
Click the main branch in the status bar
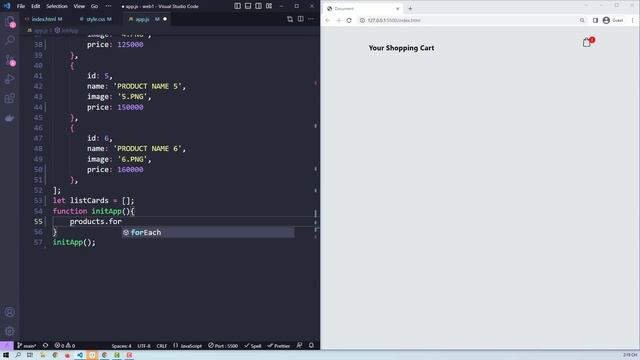27,346
